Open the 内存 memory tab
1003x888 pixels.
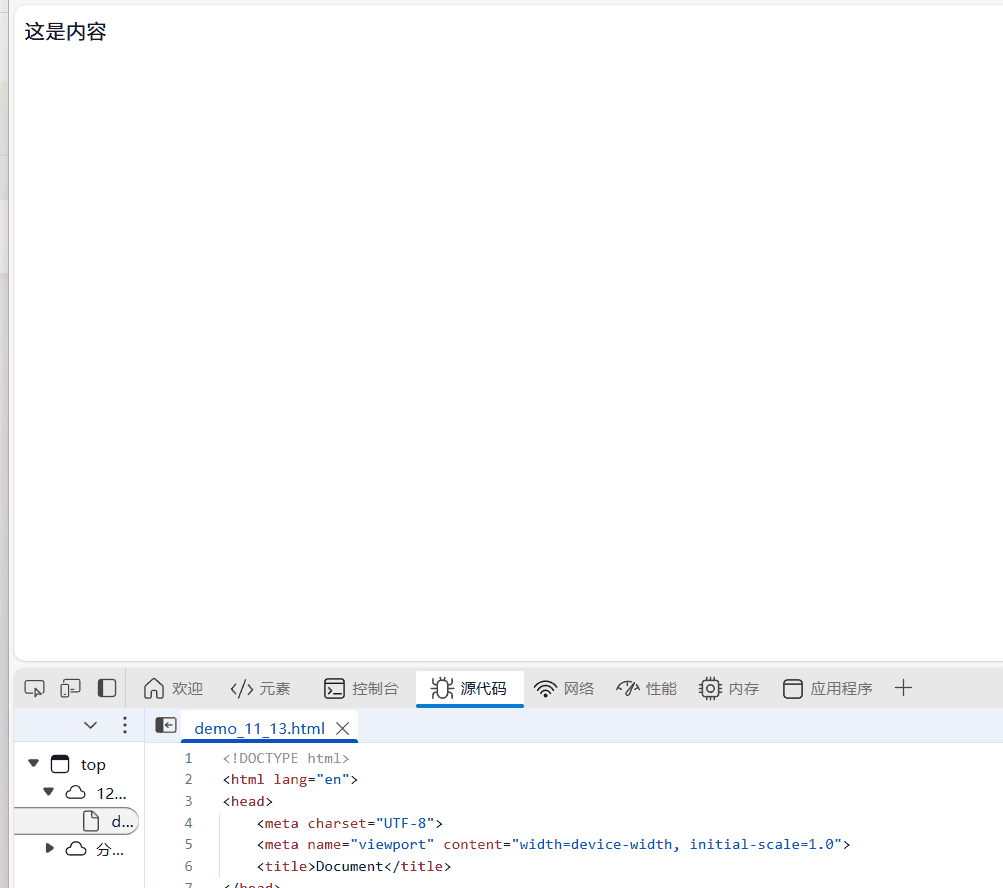point(729,688)
